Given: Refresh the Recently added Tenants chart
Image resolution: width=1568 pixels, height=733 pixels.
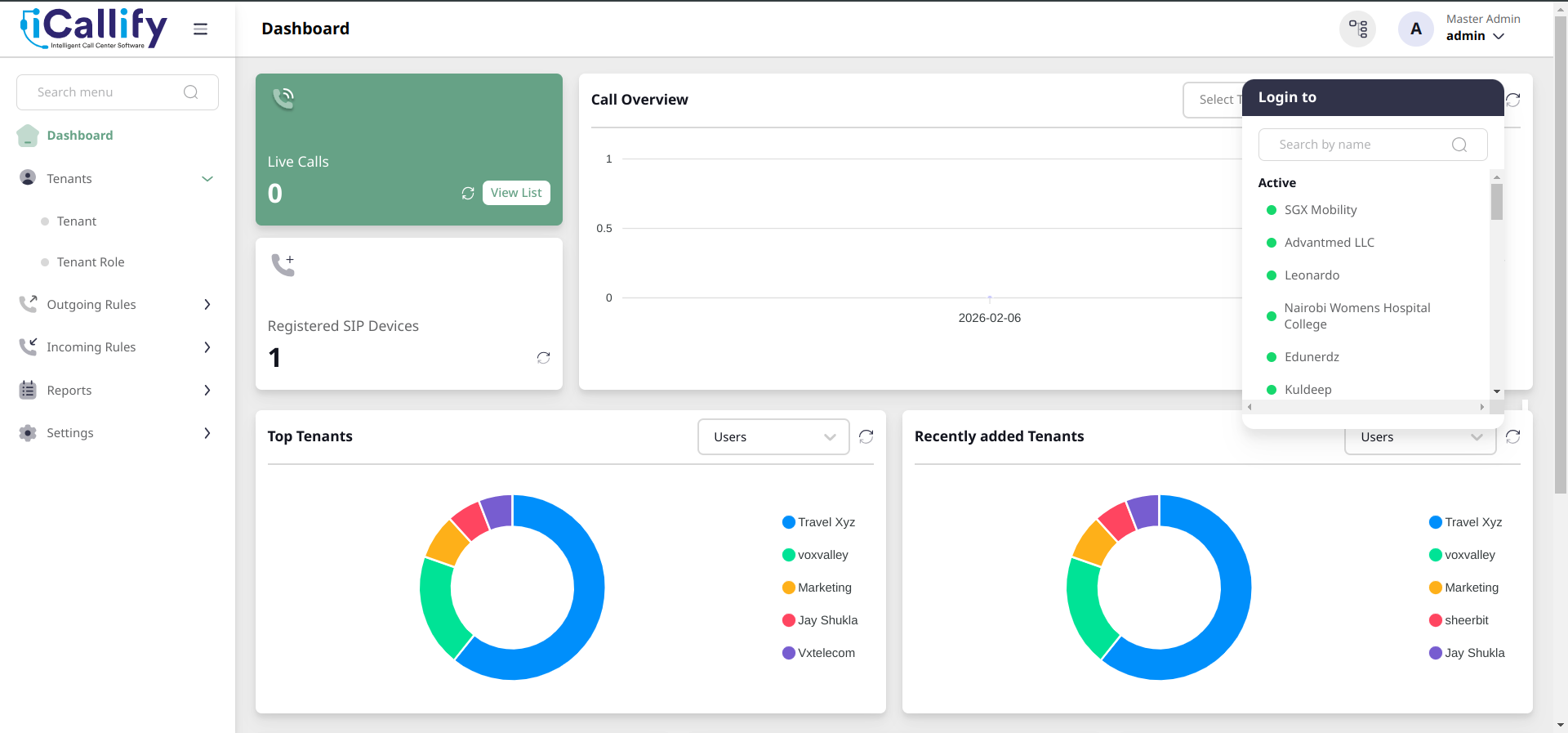Looking at the screenshot, I should 1512,436.
